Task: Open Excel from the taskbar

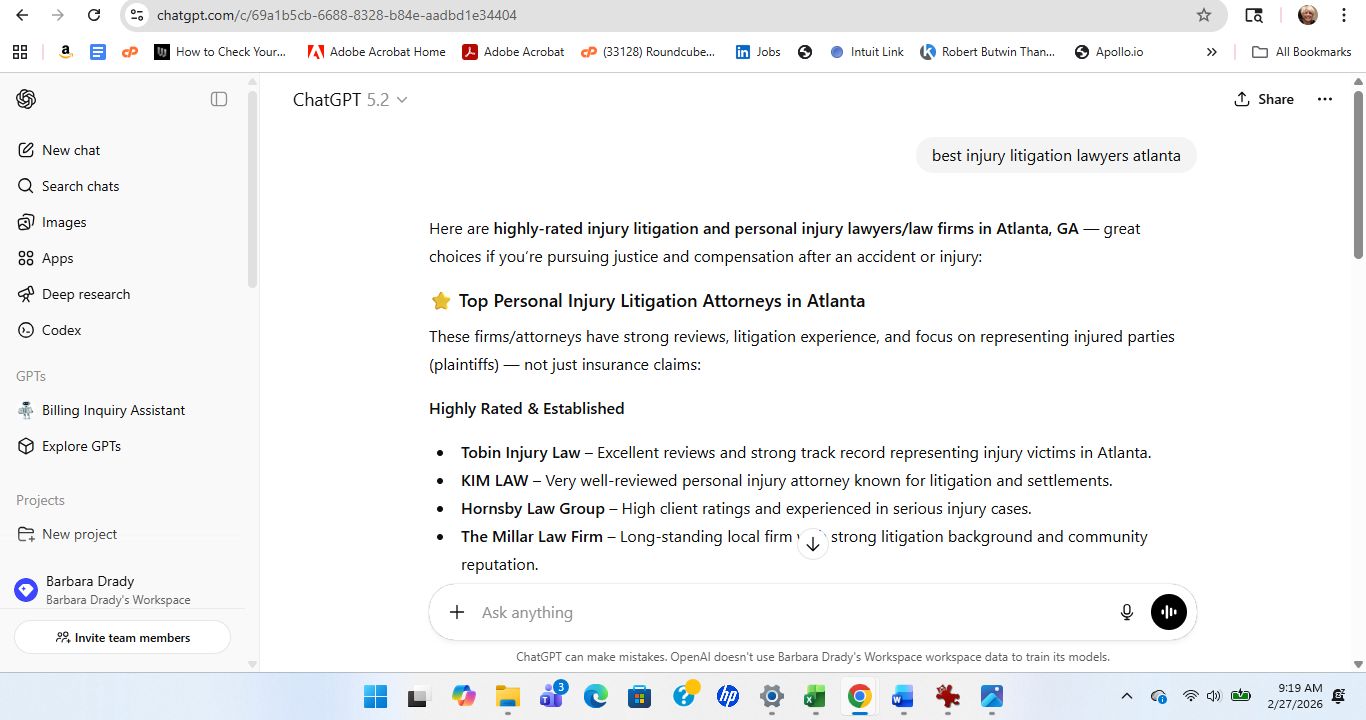Action: (814, 696)
